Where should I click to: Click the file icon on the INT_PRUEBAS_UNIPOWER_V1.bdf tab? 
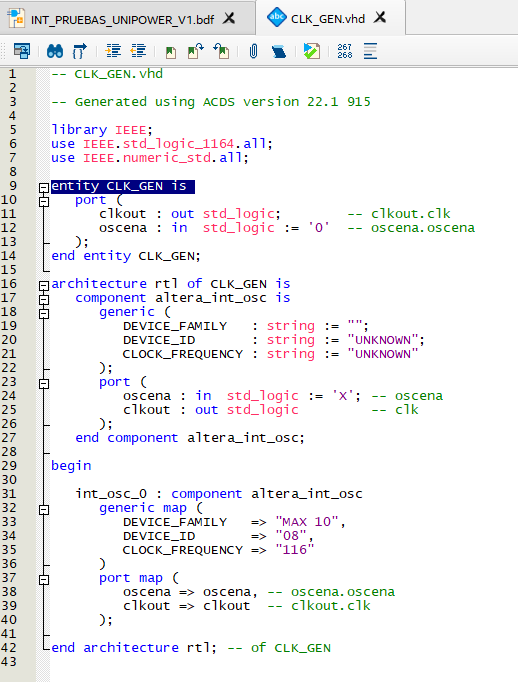pyautogui.click(x=16, y=18)
